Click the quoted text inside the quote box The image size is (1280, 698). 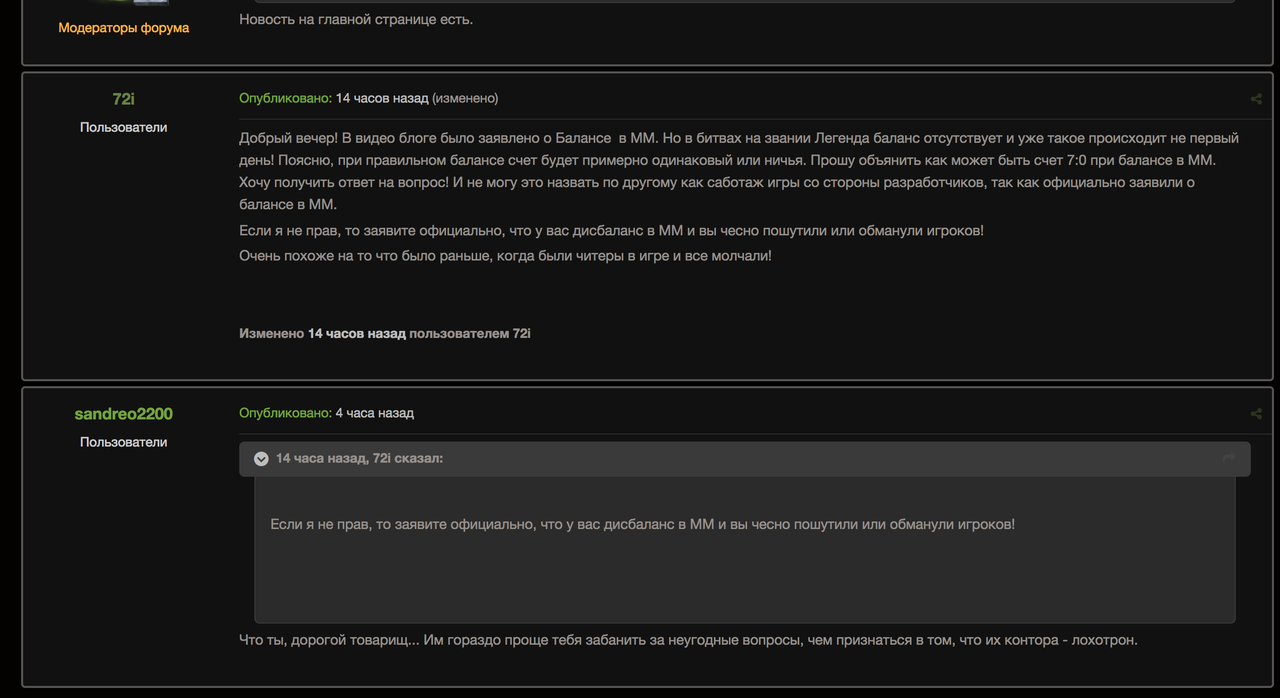pyautogui.click(x=642, y=524)
